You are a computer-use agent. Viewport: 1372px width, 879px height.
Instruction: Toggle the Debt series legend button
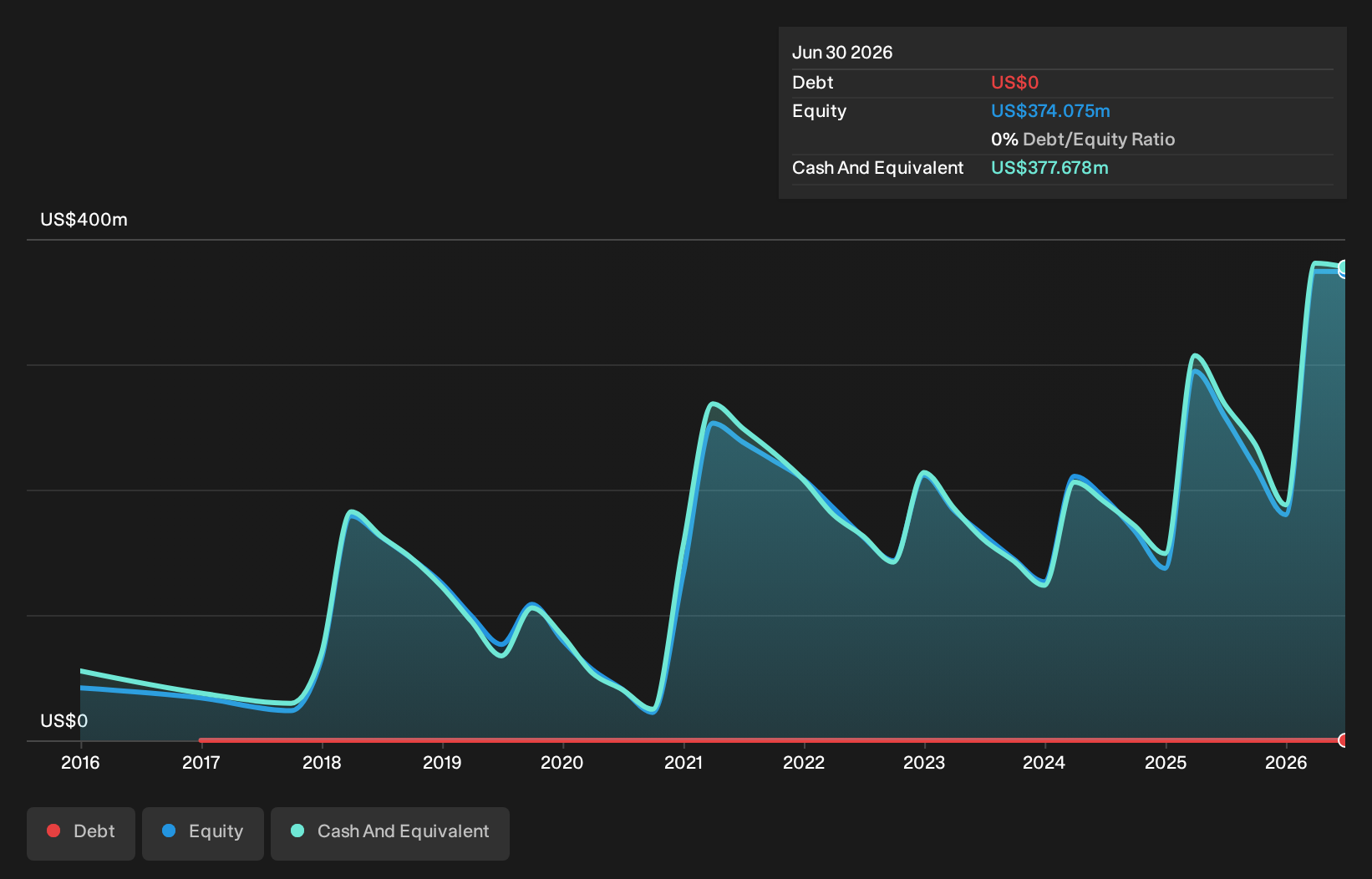(81, 833)
